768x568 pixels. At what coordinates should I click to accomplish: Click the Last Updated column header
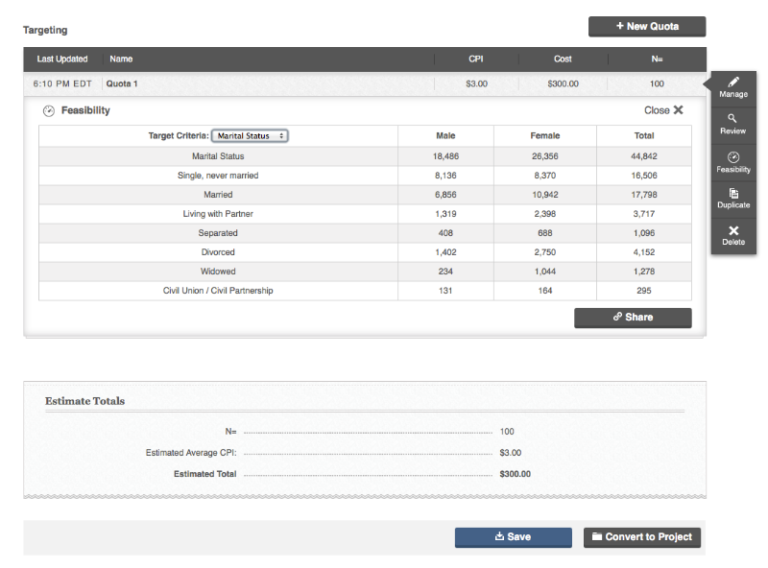[62, 59]
